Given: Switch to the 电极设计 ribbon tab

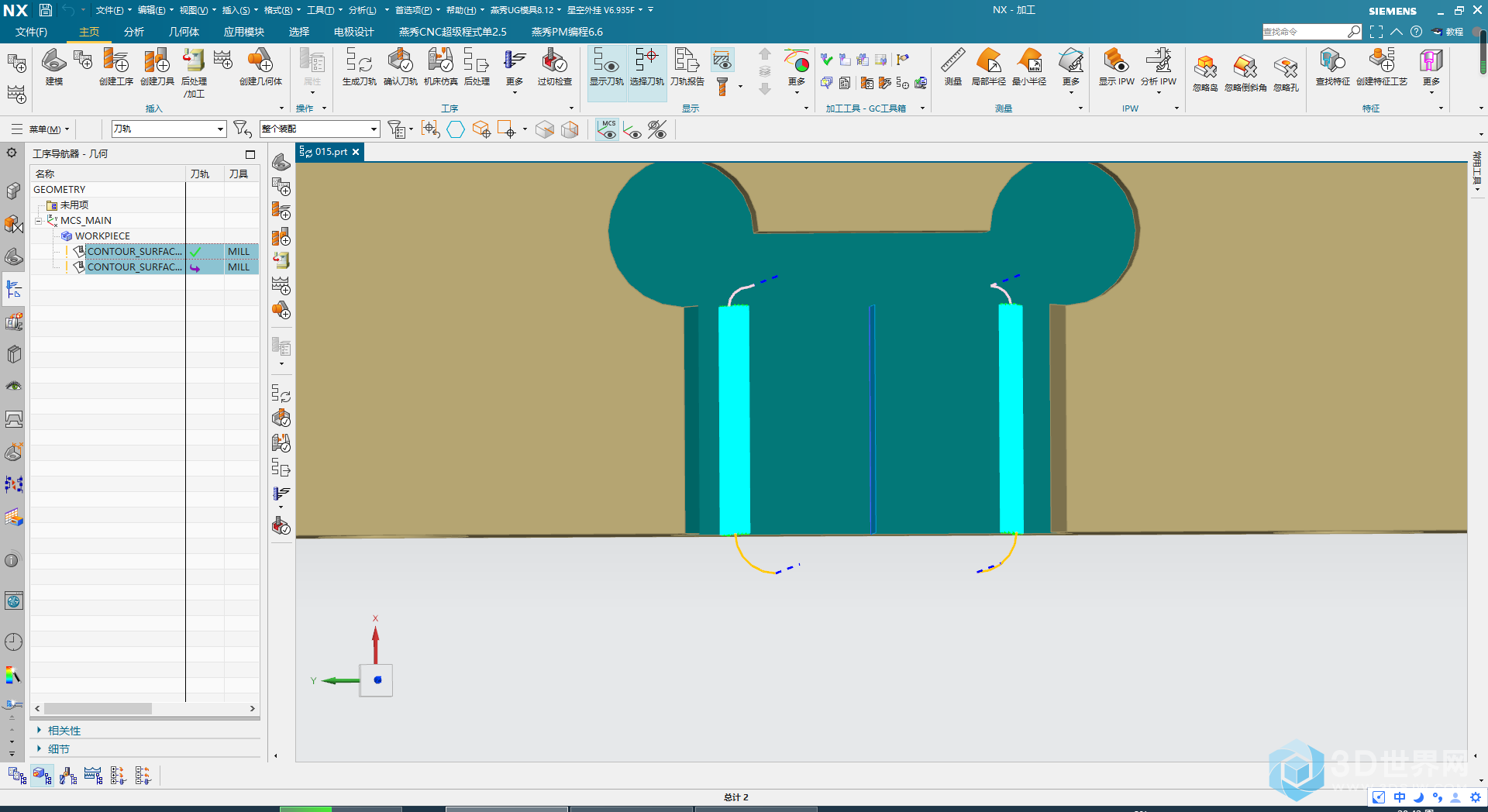Looking at the screenshot, I should click(353, 32).
